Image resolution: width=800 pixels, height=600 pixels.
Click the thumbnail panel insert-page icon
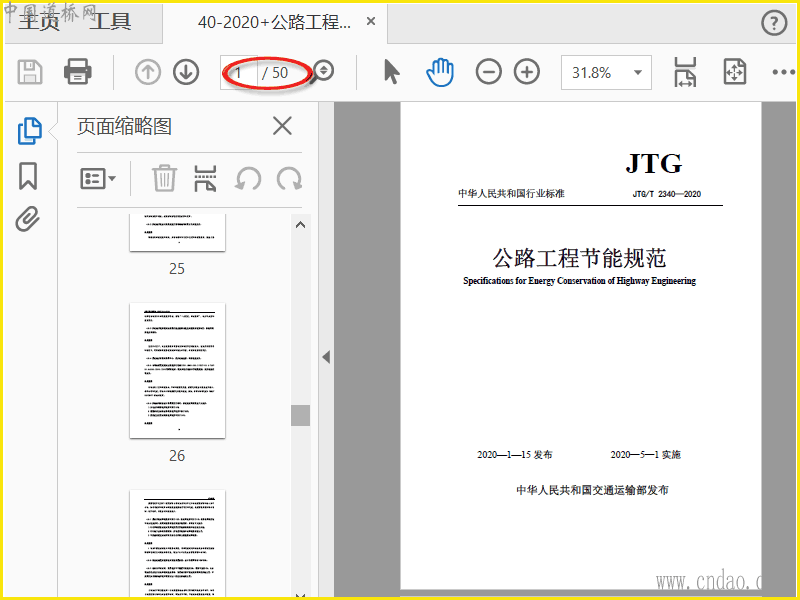205,179
